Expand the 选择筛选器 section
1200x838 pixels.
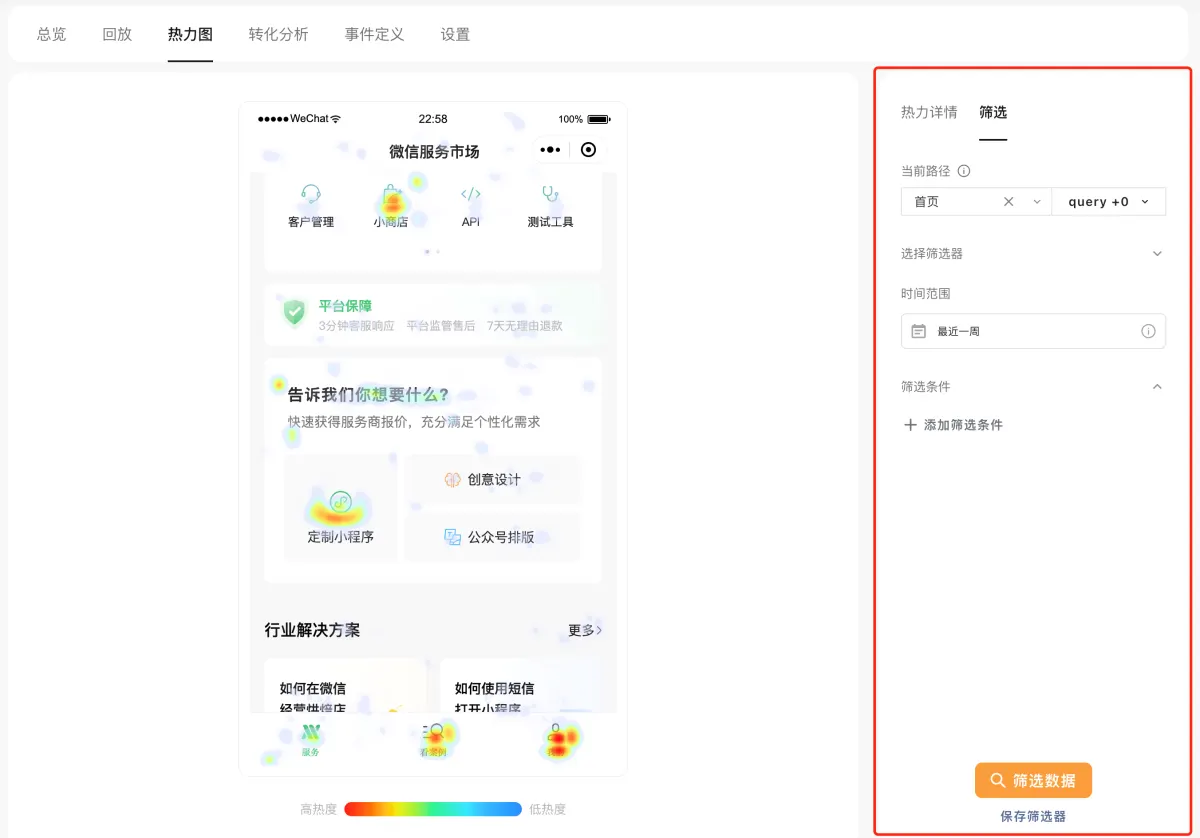point(1157,254)
